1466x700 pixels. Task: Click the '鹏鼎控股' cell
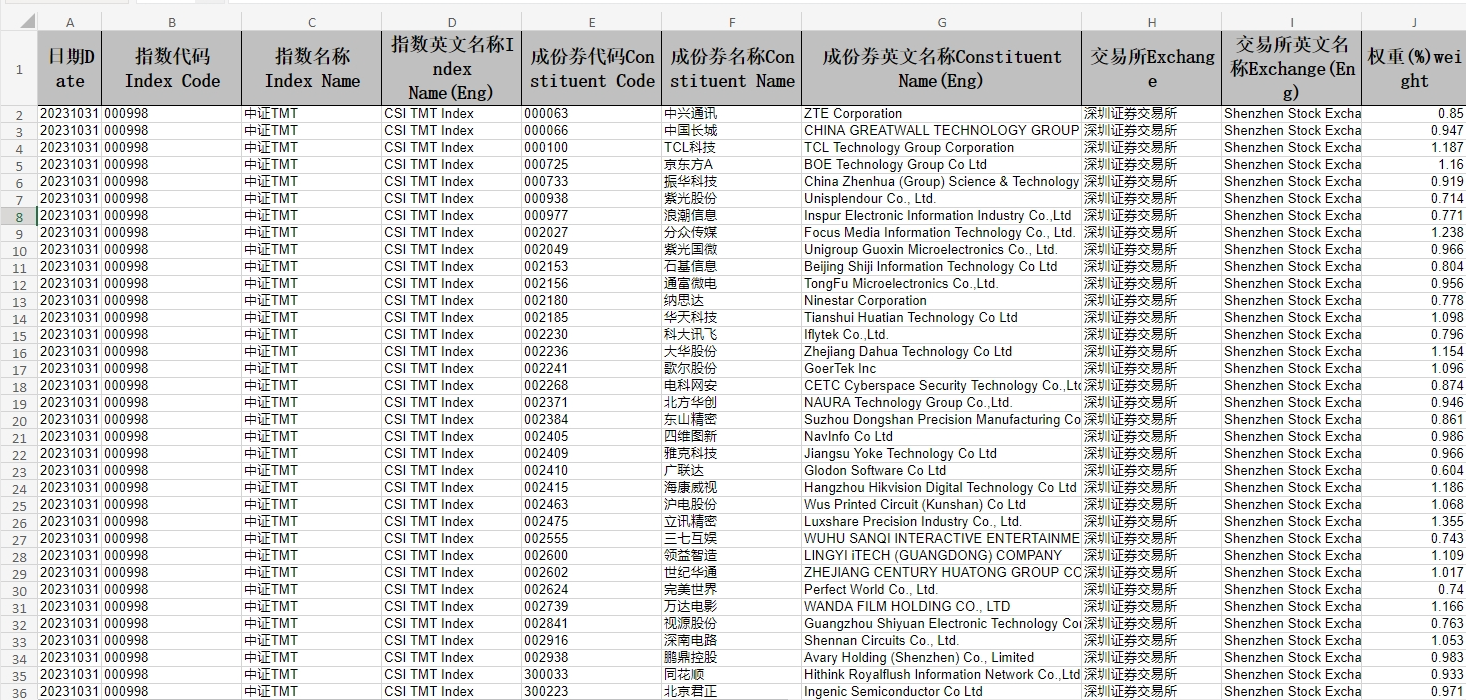coord(732,658)
